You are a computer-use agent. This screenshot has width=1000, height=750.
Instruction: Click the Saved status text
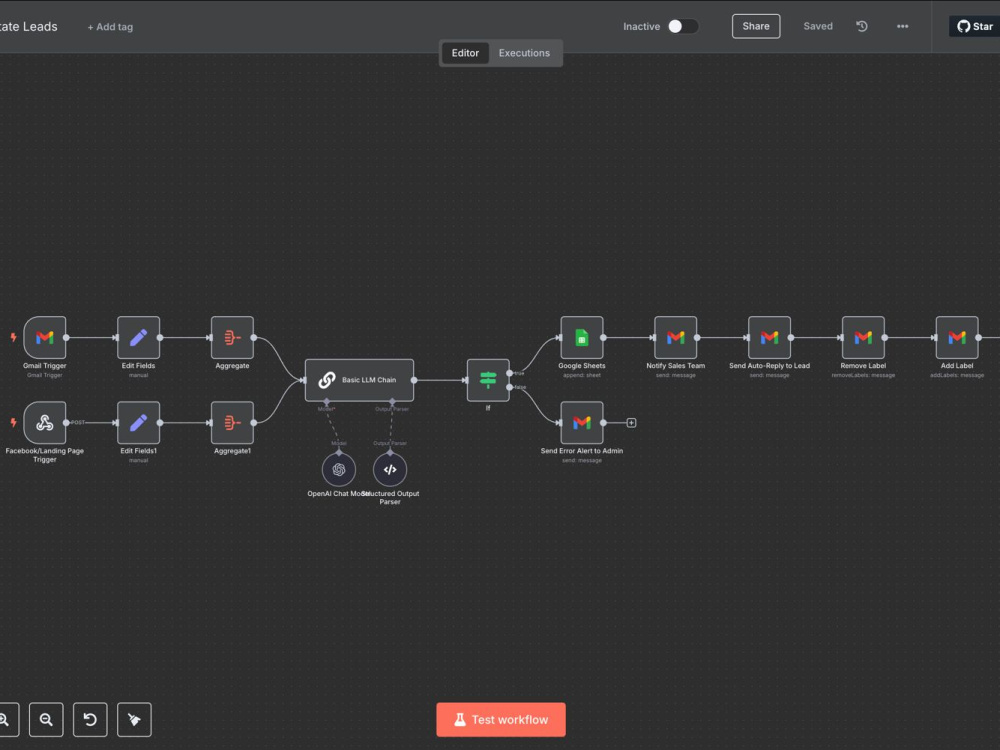tap(818, 26)
